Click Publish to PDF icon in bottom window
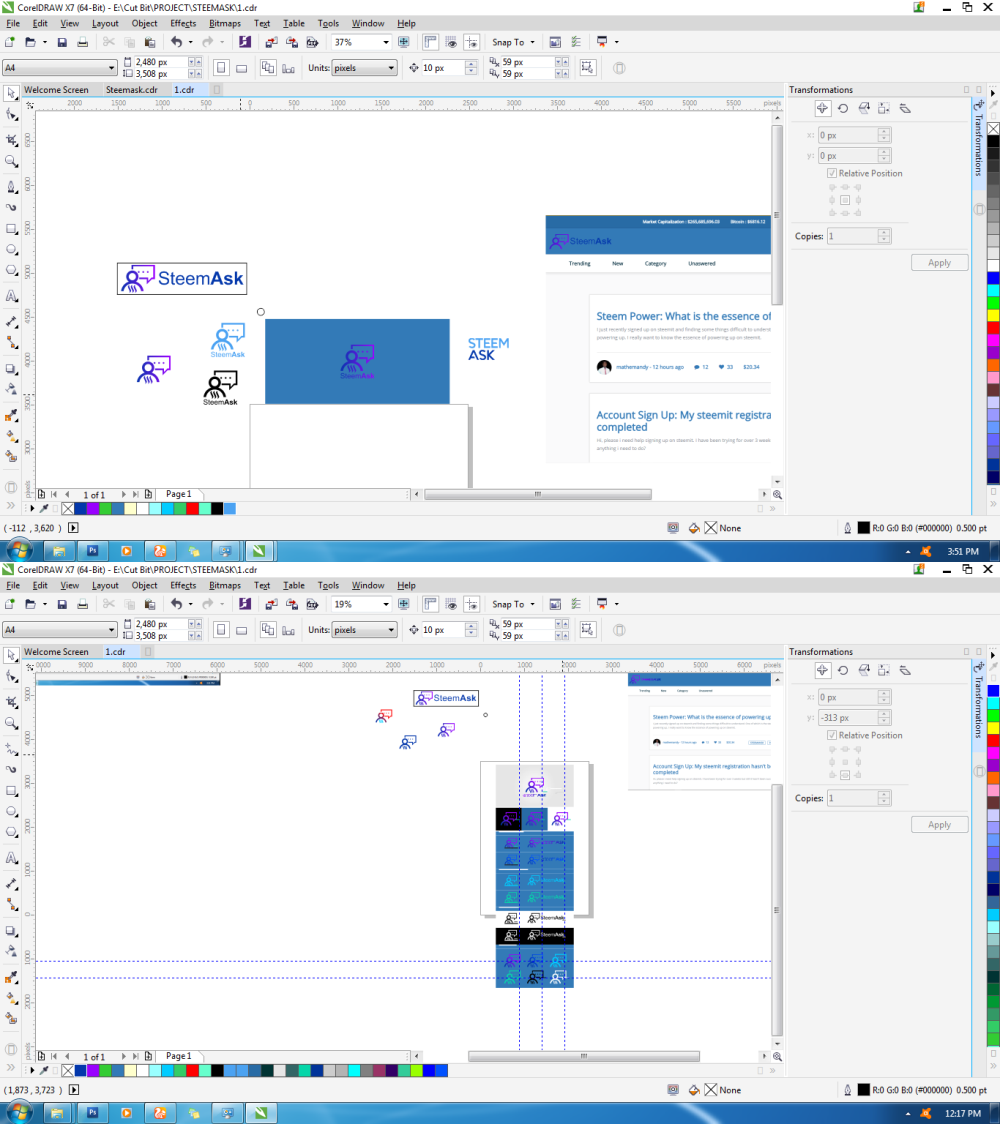1000x1124 pixels. click(313, 604)
